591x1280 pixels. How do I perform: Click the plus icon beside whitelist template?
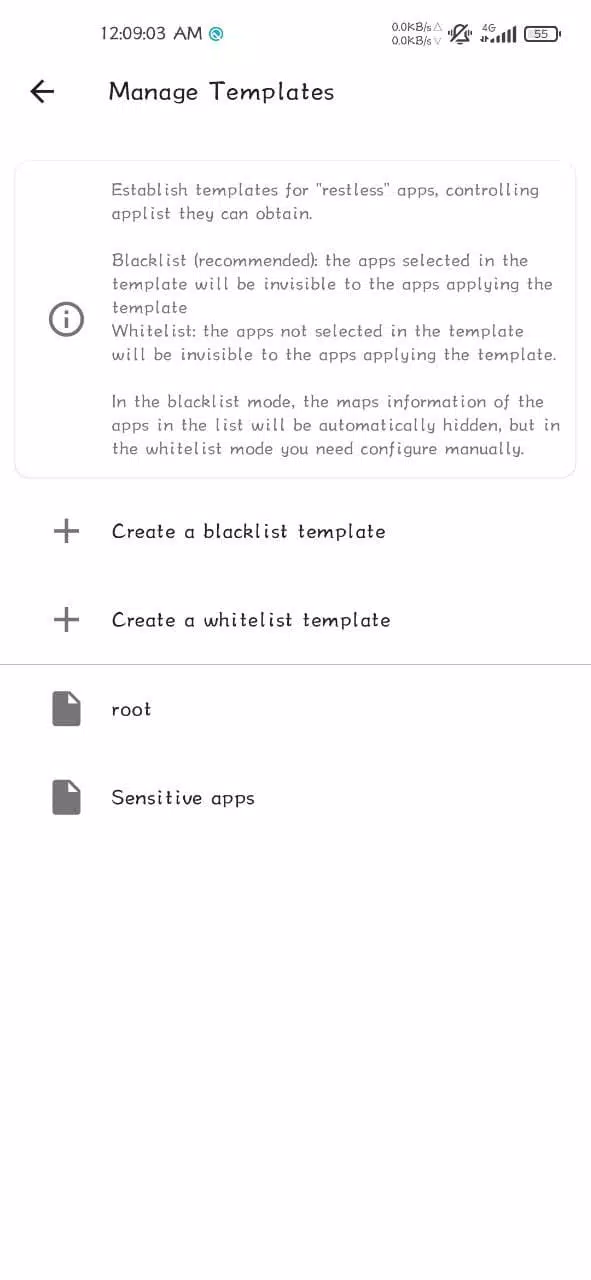(x=66, y=619)
